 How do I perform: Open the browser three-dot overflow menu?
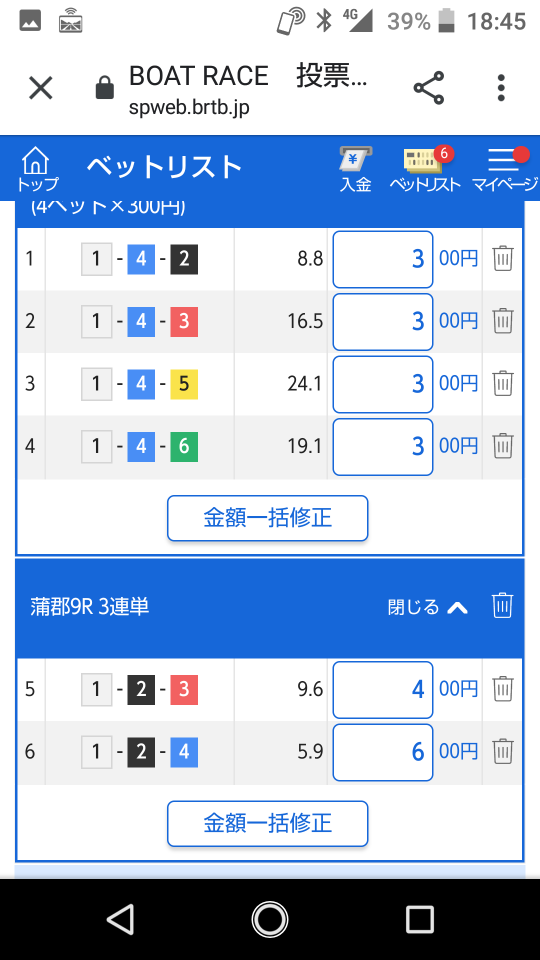pos(501,88)
